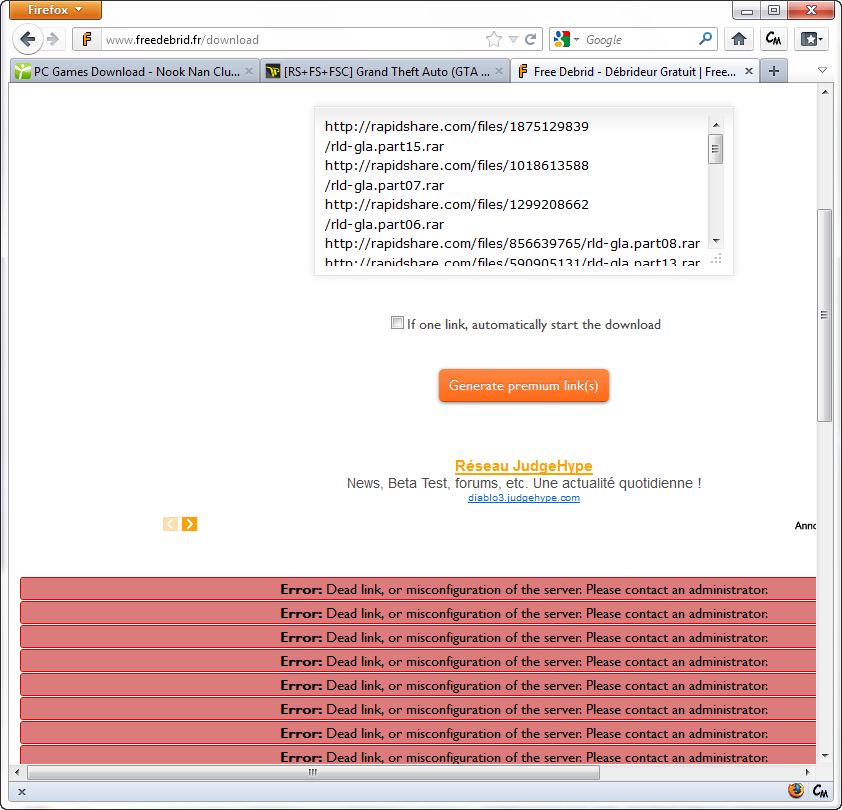Click the page vertical scrollbar thumb
842x810 pixels.
coord(824,315)
